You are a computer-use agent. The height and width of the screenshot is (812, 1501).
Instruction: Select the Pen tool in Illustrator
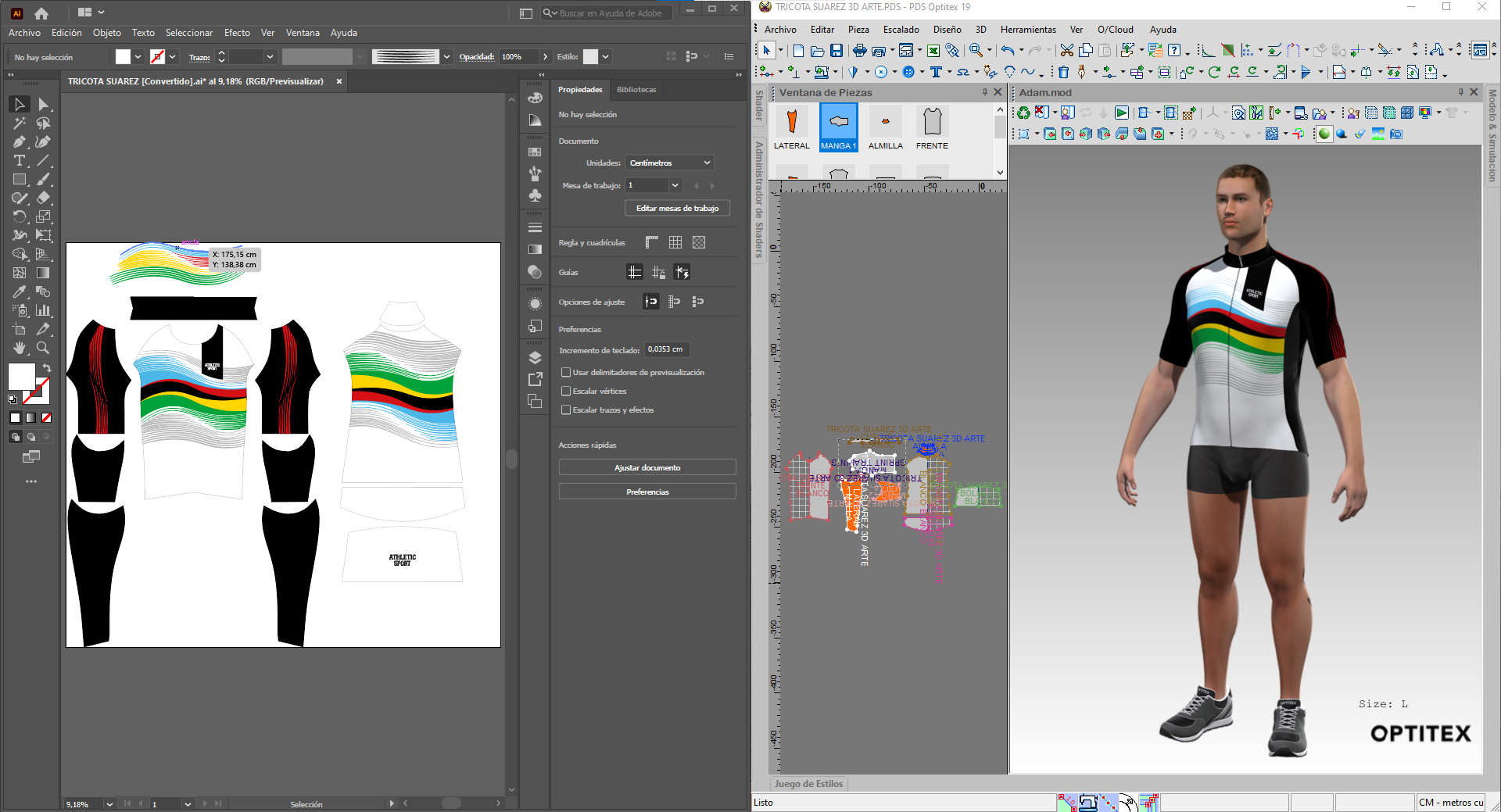click(20, 141)
